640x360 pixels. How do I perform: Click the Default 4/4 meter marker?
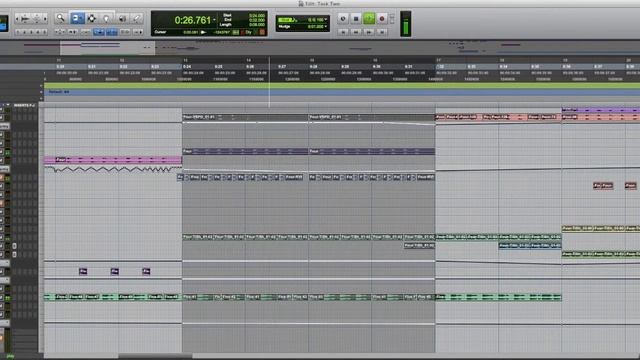(x=59, y=92)
